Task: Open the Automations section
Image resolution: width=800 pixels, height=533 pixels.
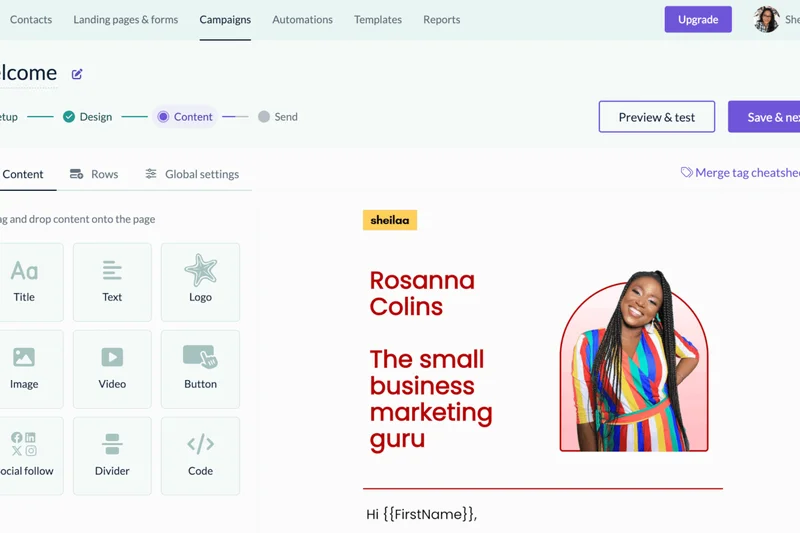Action: coord(303,19)
